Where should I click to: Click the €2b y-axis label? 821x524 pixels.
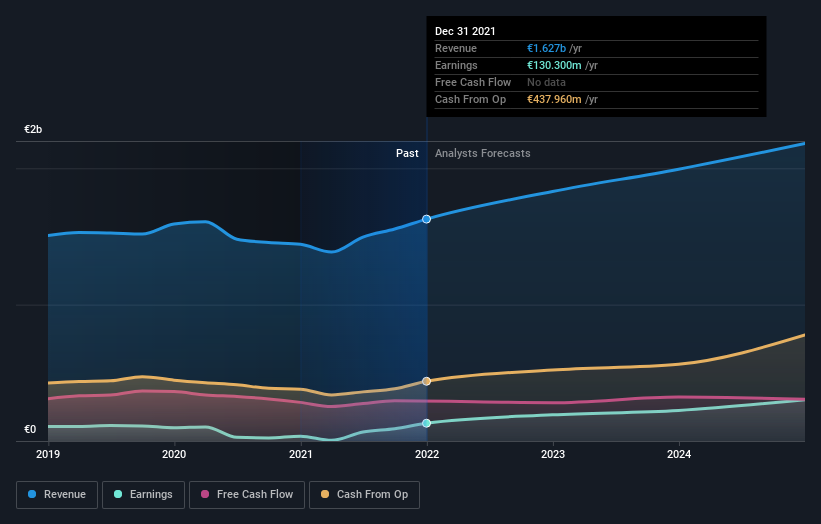pos(33,129)
